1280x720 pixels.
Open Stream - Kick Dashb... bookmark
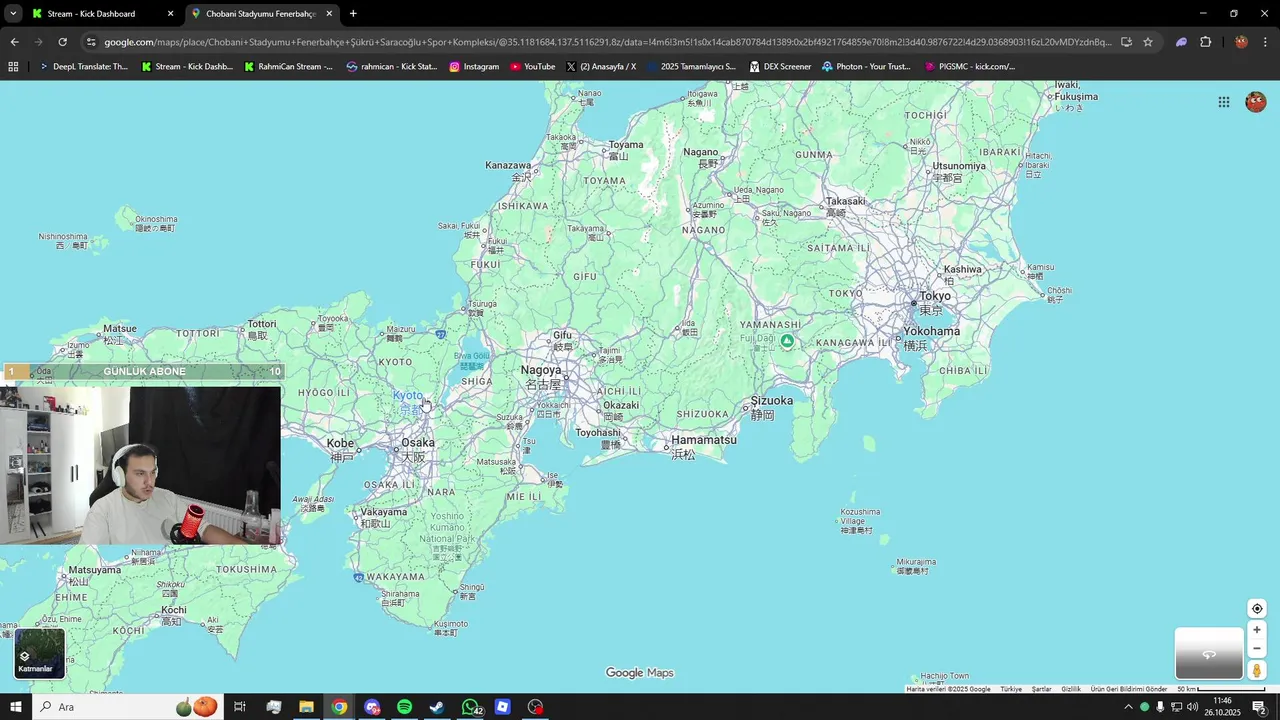pos(187,67)
